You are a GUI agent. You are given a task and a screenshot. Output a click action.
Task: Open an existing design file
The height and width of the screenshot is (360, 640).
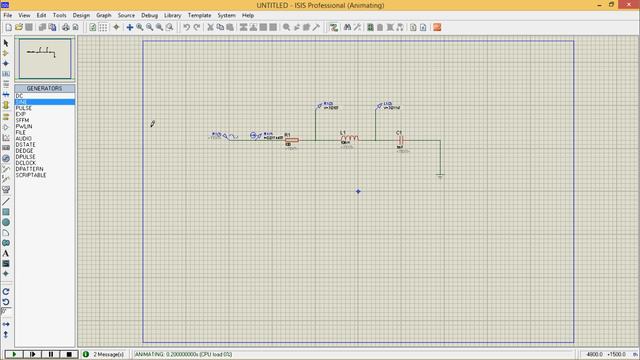pyautogui.click(x=19, y=27)
